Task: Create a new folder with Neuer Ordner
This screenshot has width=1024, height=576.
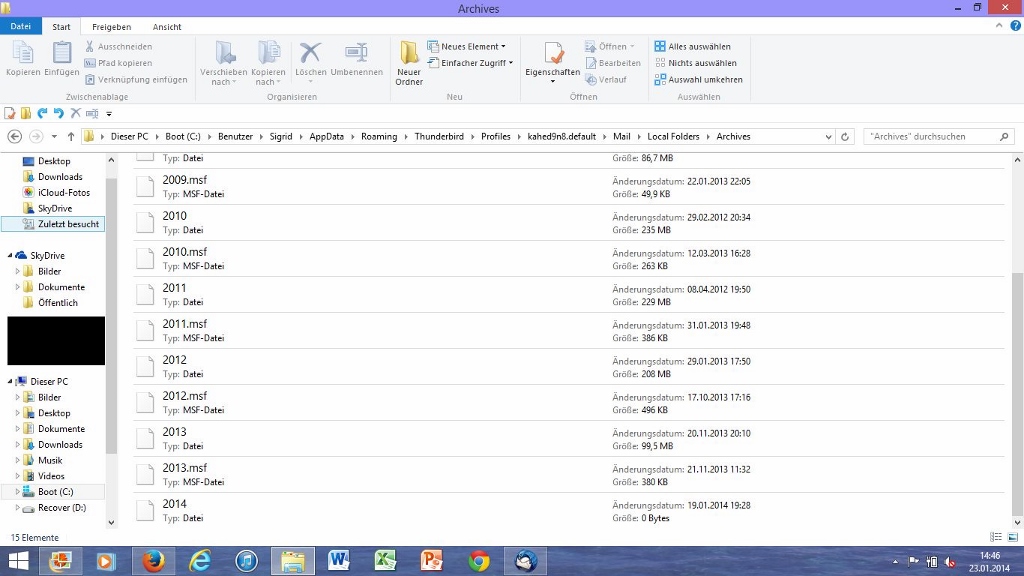Action: pos(409,62)
